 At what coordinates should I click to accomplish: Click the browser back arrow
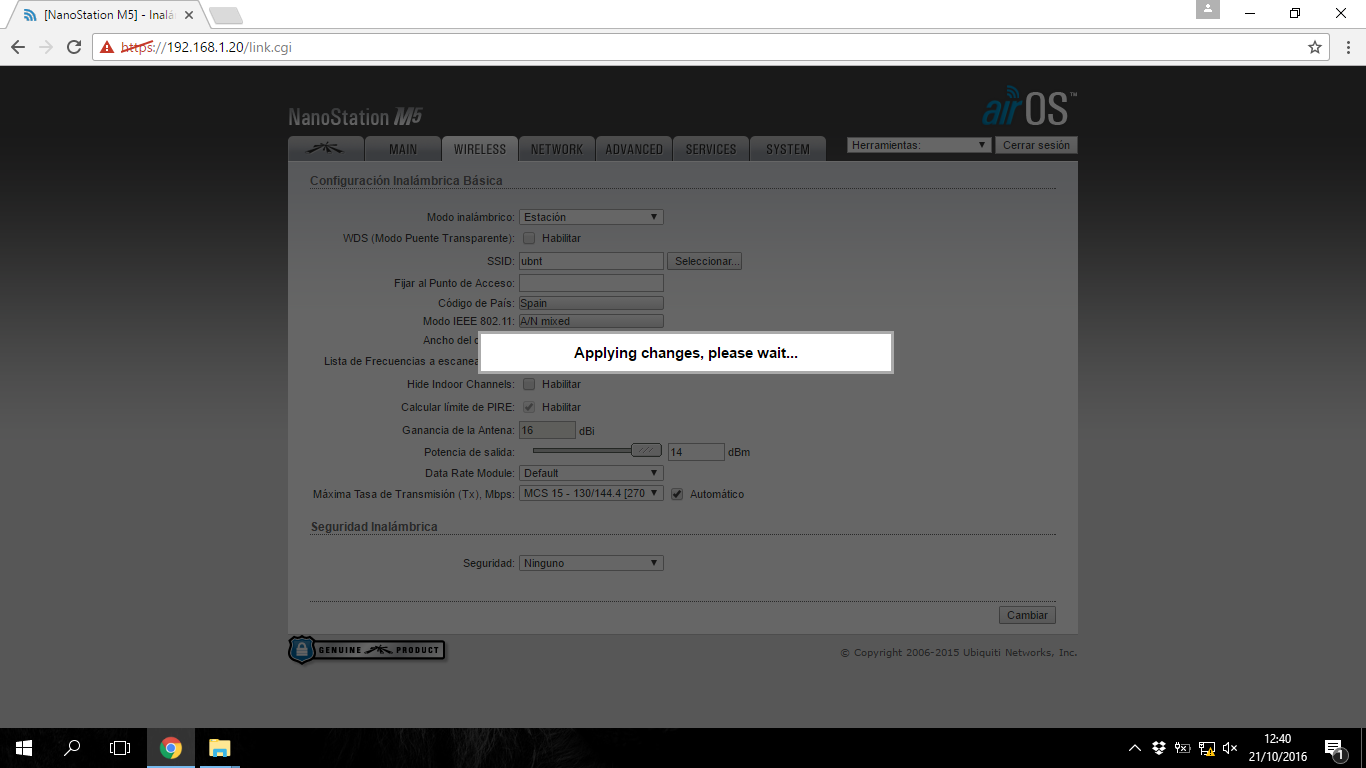18,47
